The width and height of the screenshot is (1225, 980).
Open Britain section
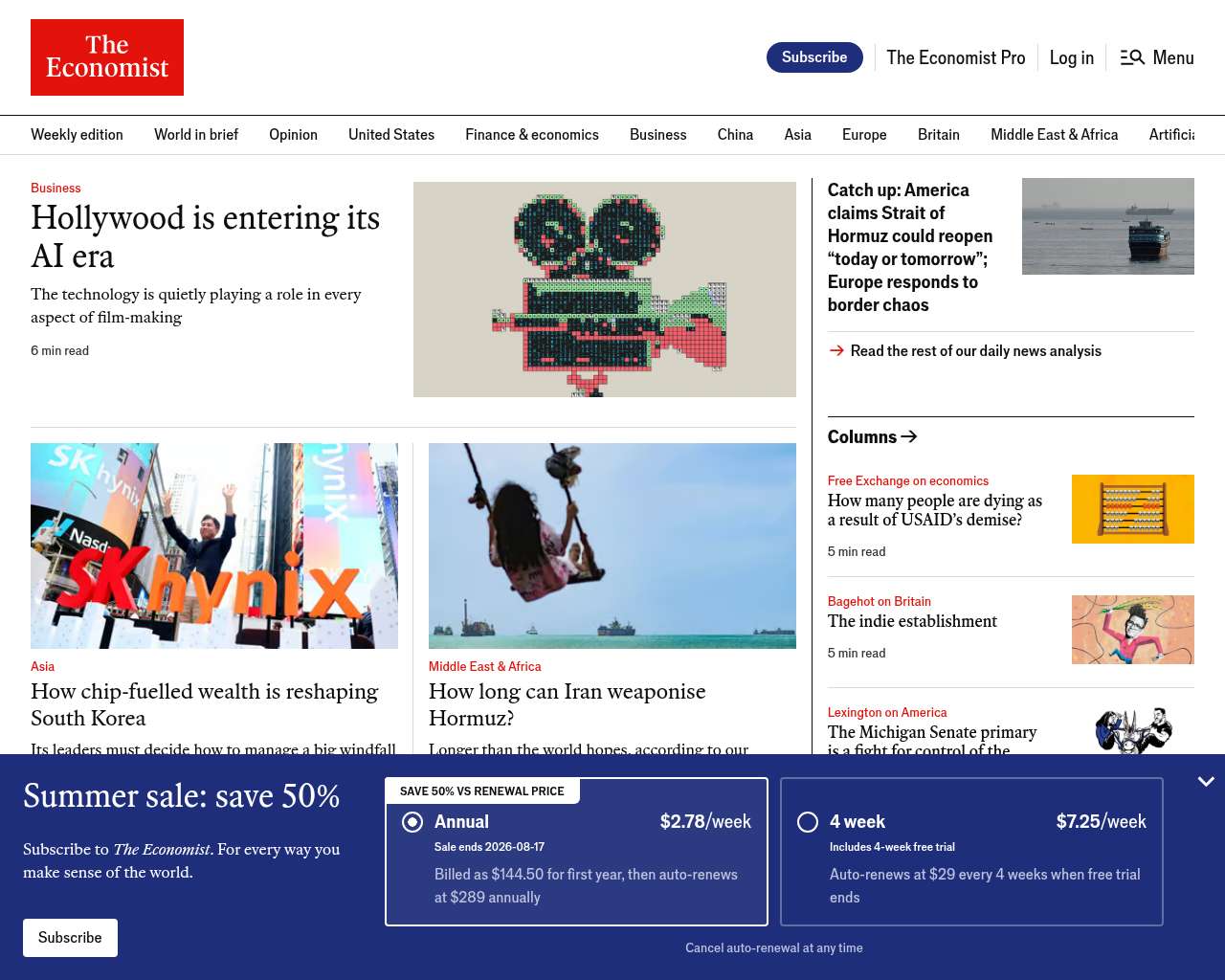[x=939, y=135]
